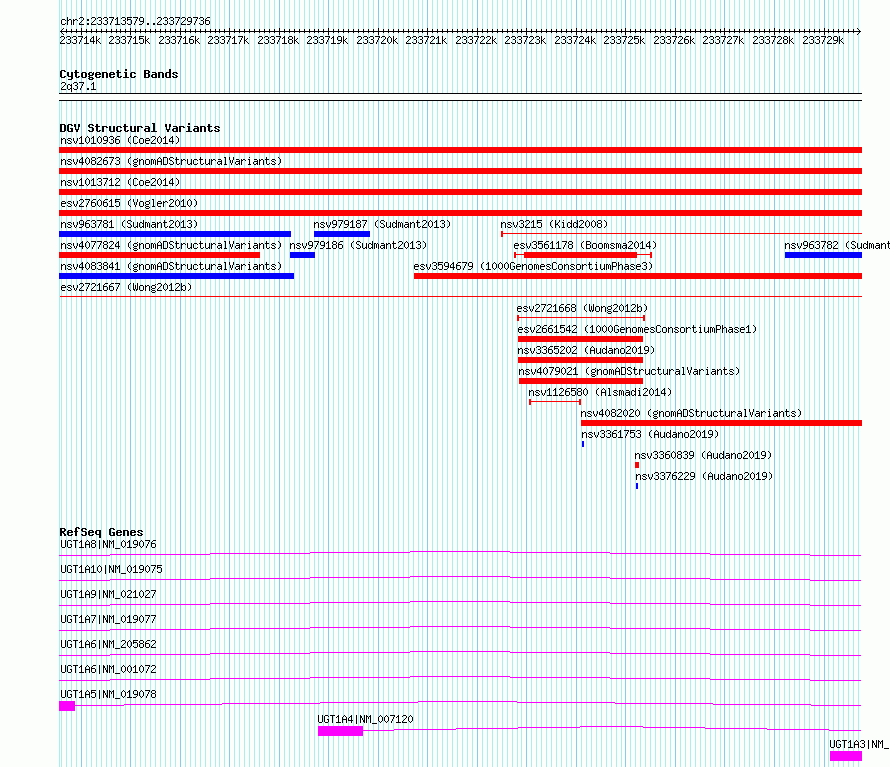Select the UGT1A6|NM_205862 gene label
This screenshot has width=890, height=767.
coord(108,644)
